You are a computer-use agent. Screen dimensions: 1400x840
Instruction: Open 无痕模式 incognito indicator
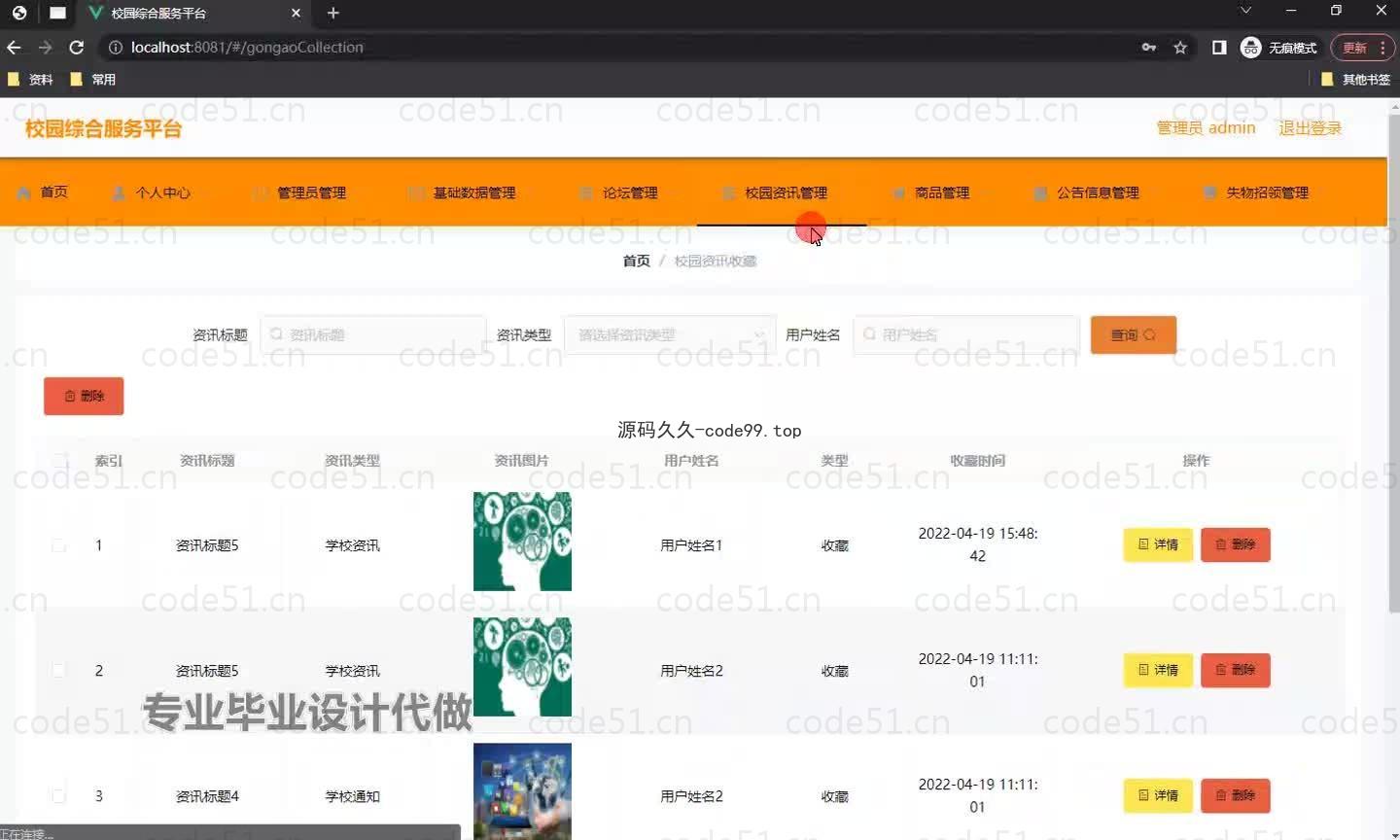point(1279,48)
